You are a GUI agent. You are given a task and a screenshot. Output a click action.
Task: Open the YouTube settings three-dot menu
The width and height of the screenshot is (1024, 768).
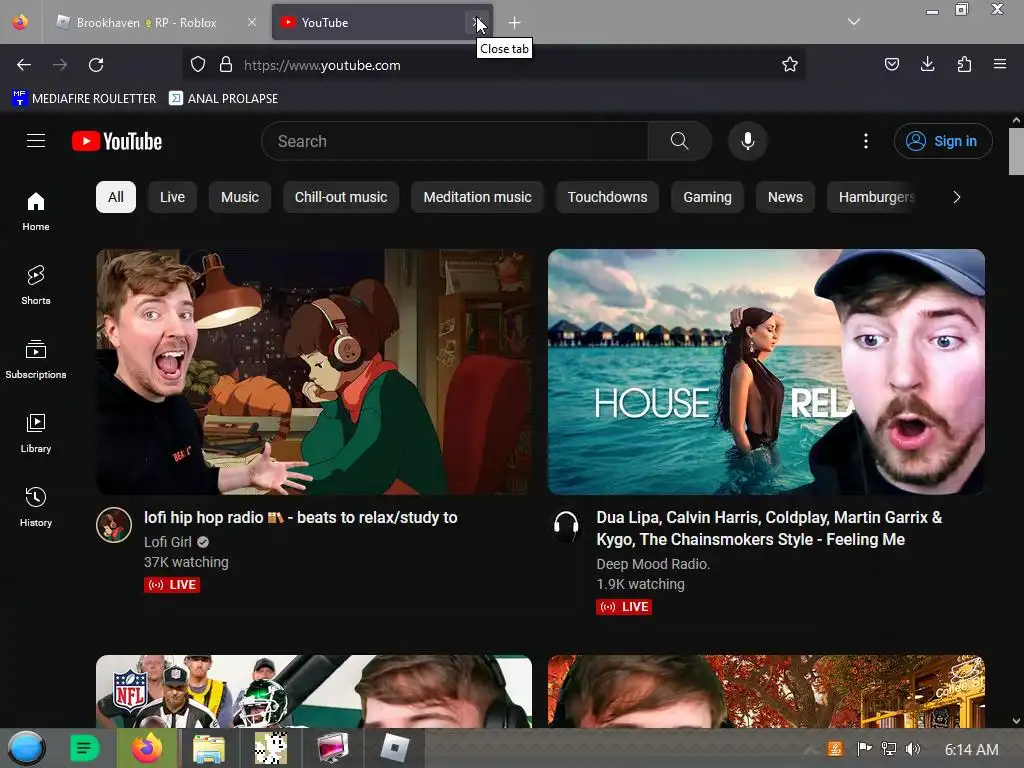[x=866, y=141]
